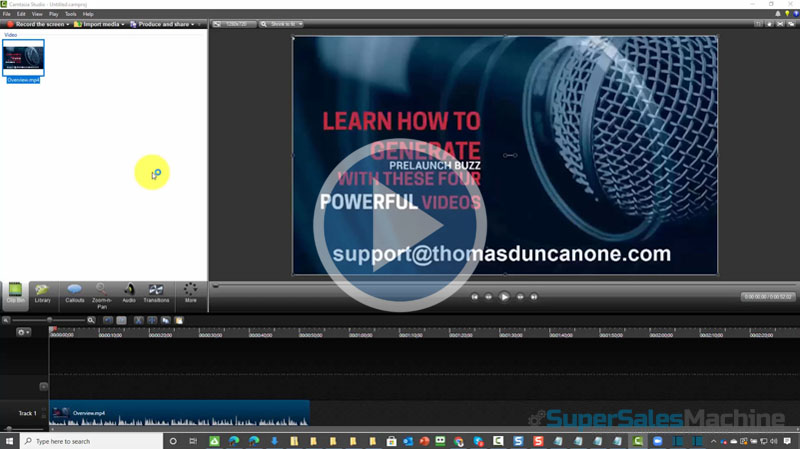This screenshot has width=800, height=449.
Task: Open the Clip Bin tab
Action: pyautogui.click(x=15, y=293)
